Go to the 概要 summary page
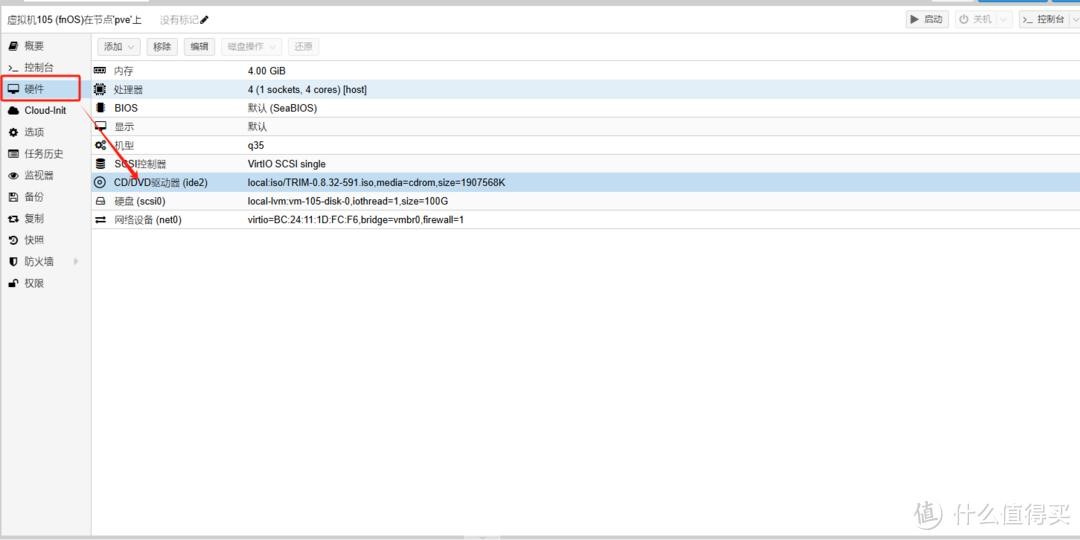The width and height of the screenshot is (1080, 540). [x=34, y=46]
